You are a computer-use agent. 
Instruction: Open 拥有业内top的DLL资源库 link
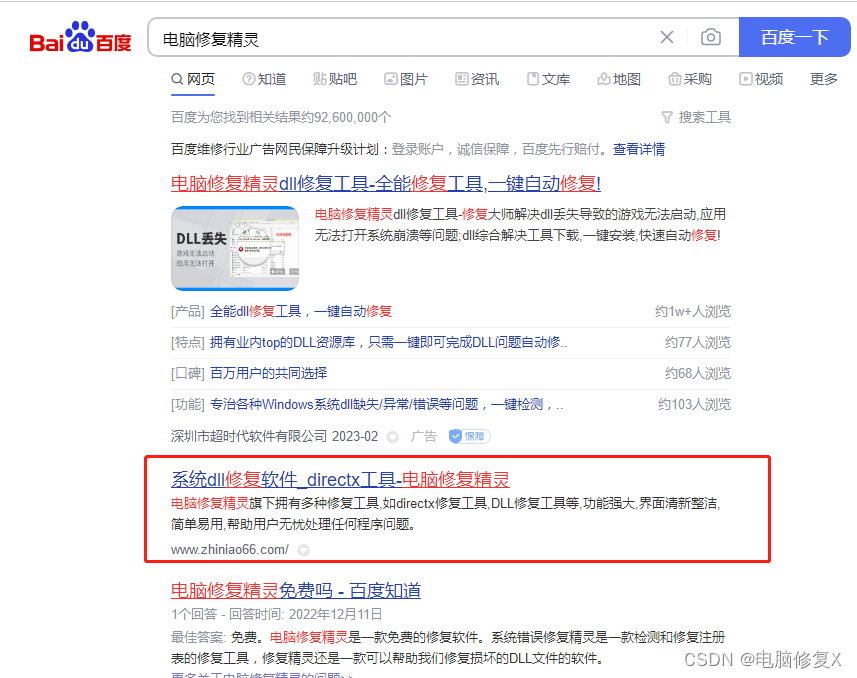(389, 342)
